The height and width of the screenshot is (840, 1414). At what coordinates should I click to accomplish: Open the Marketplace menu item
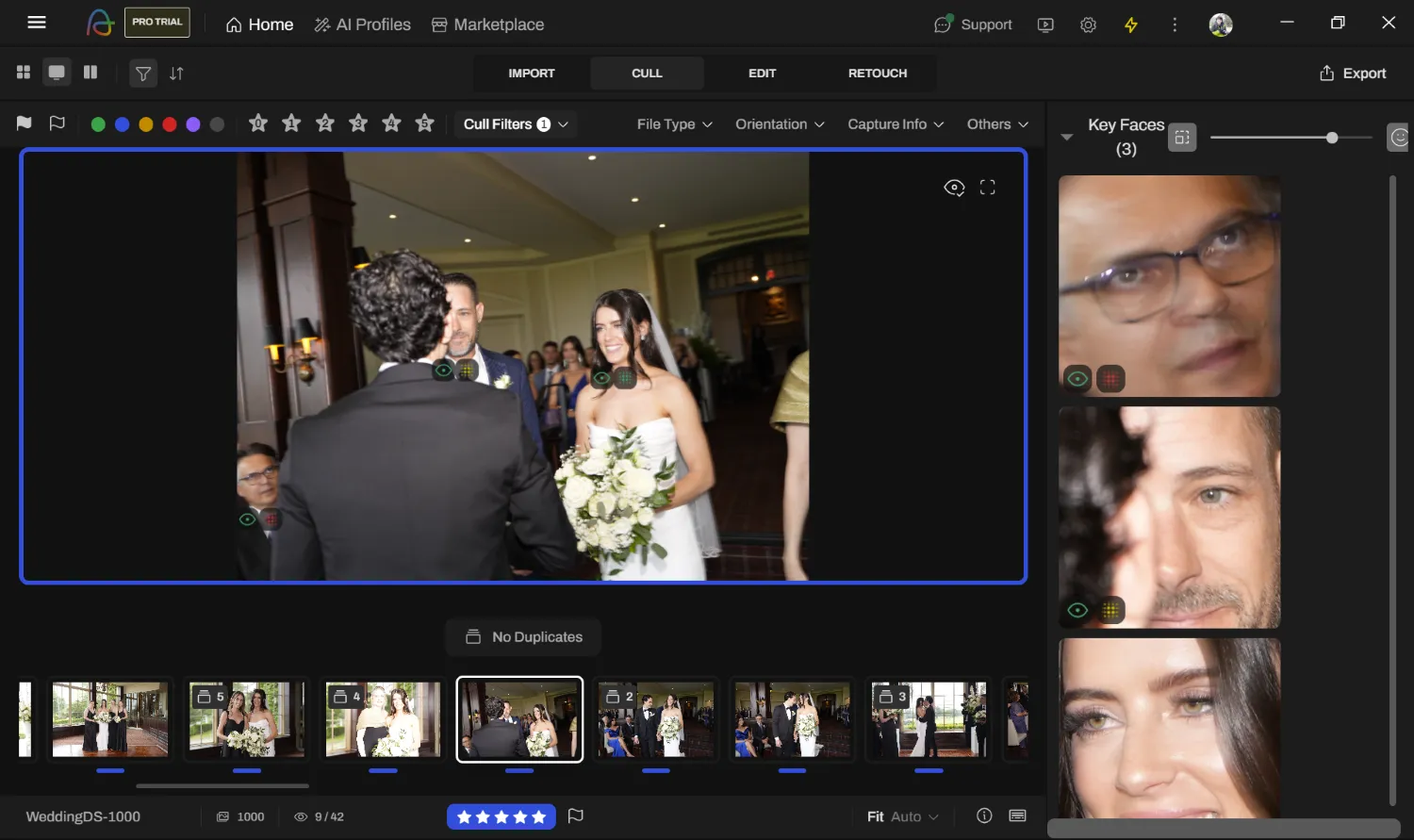487,25
